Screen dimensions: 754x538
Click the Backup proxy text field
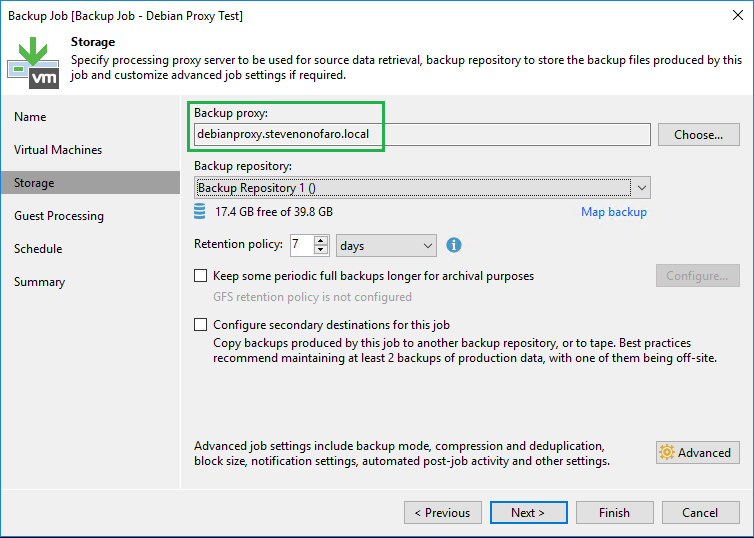422,135
